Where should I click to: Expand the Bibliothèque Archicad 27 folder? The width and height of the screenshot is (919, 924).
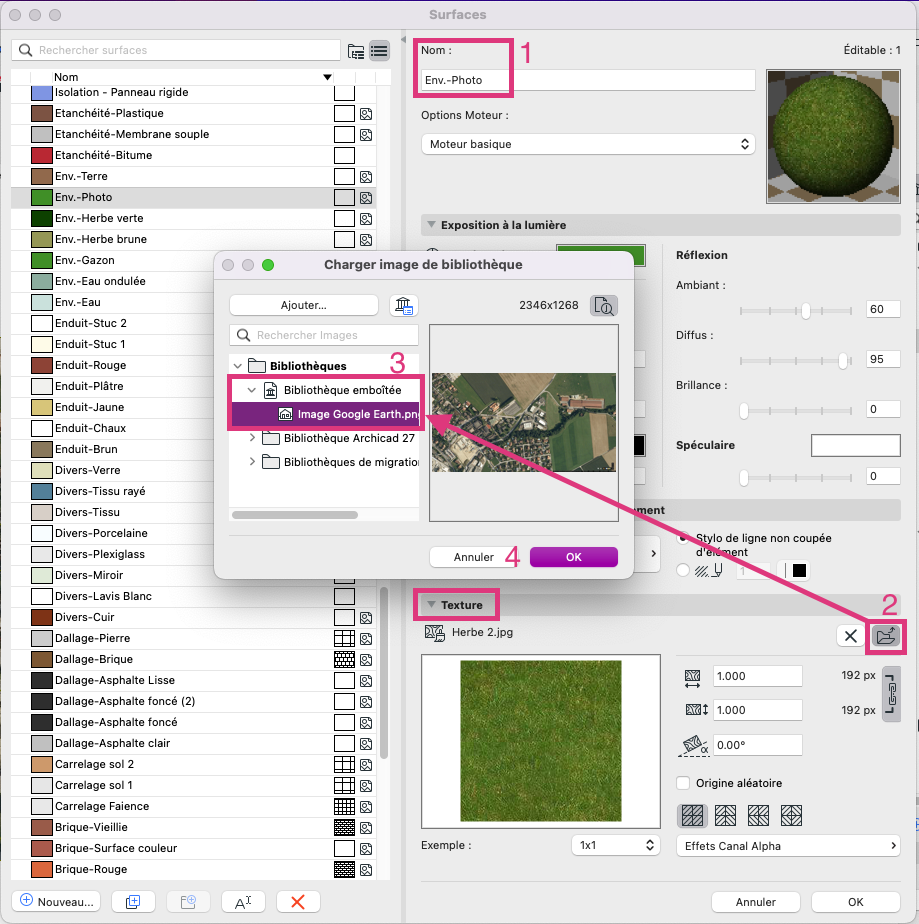point(252,438)
